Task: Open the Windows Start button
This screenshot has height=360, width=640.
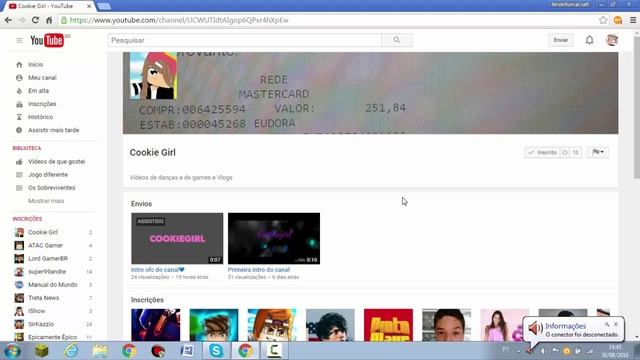Action: 12,351
